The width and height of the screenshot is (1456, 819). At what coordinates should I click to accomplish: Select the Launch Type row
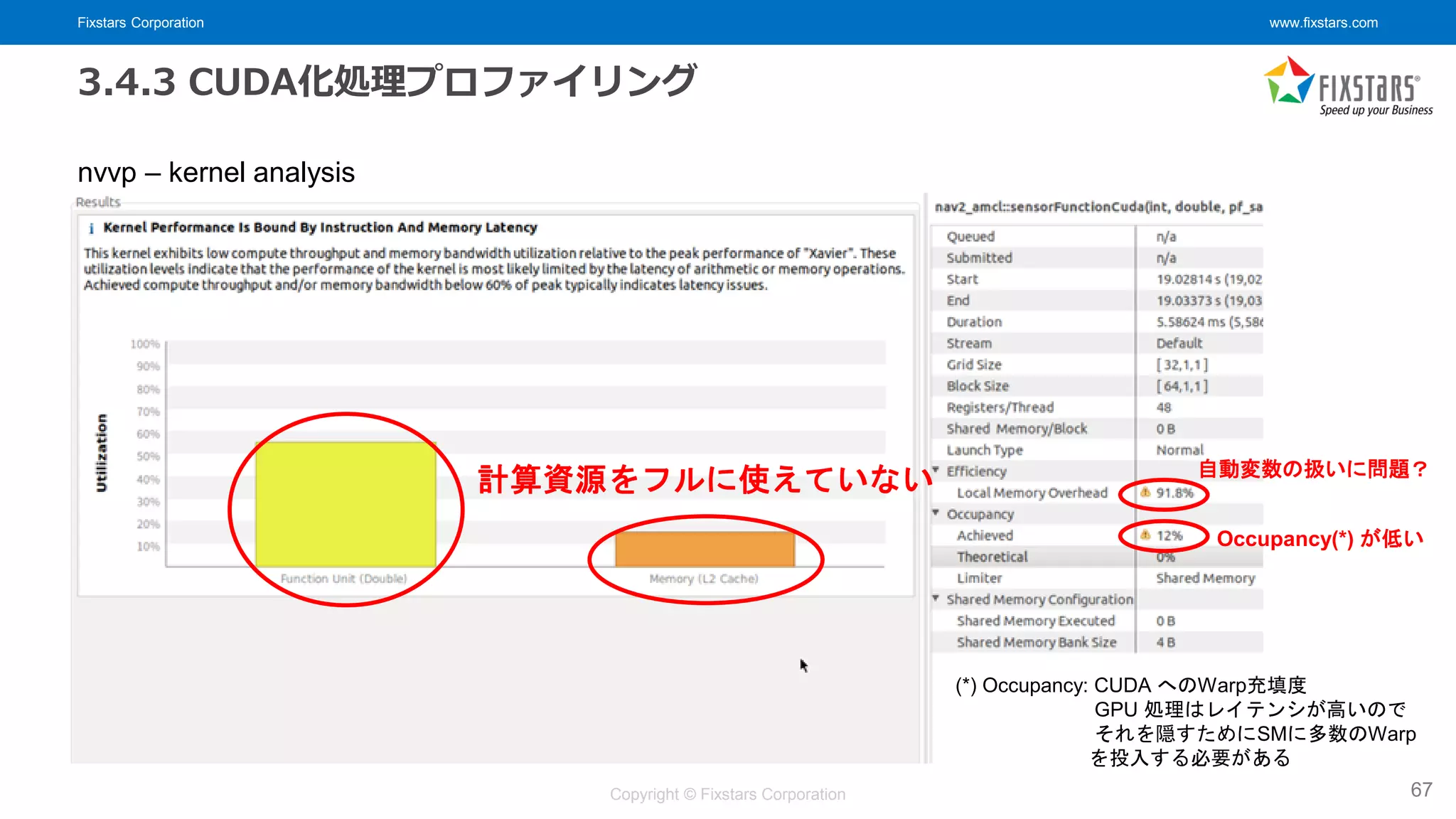click(1097, 449)
